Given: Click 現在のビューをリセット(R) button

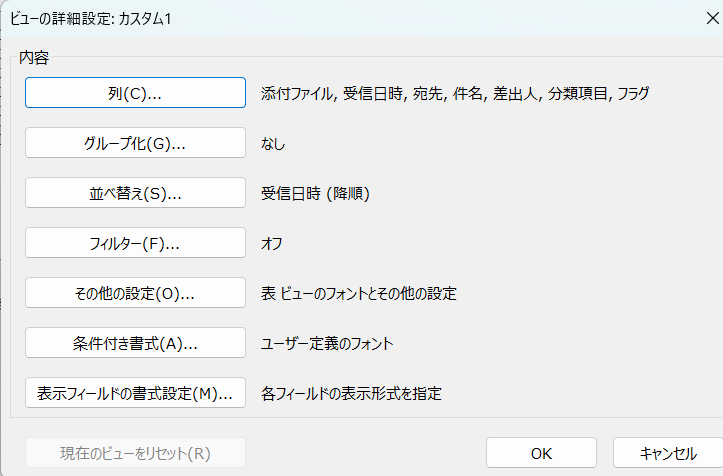Looking at the screenshot, I should [135, 453].
